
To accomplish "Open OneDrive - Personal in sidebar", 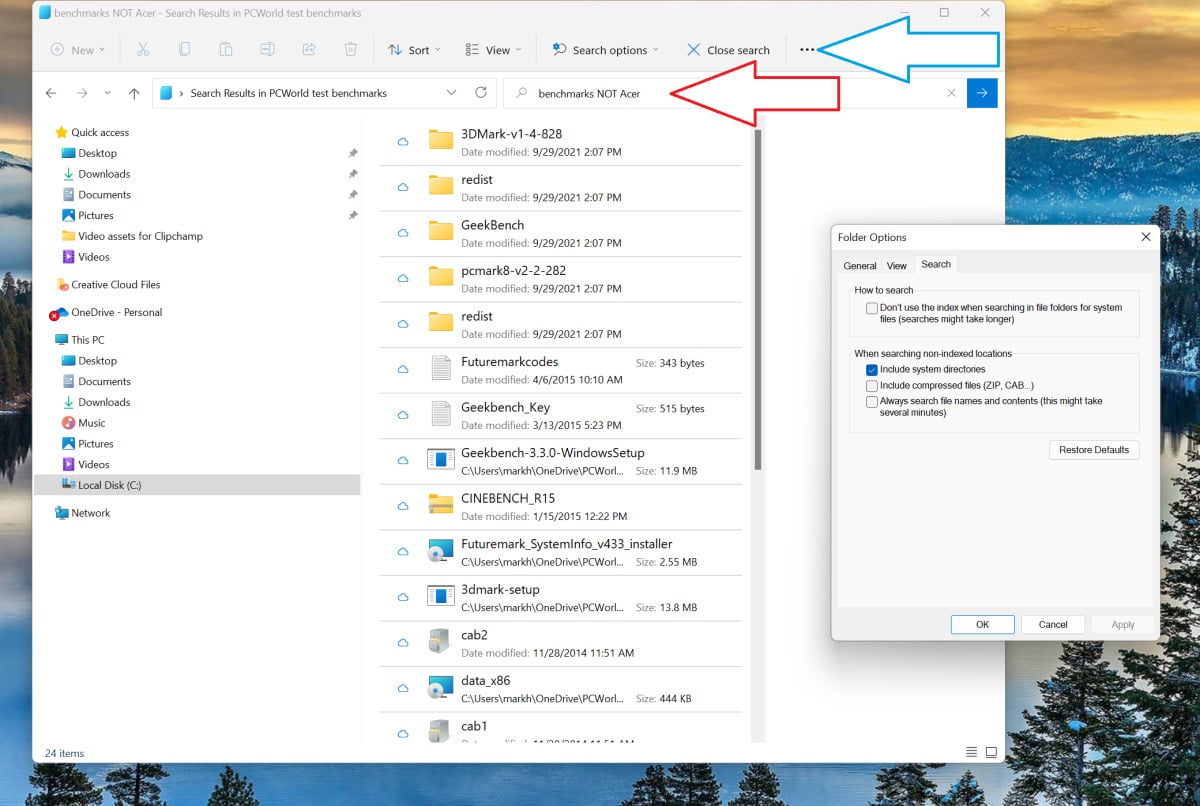I will (116, 312).
